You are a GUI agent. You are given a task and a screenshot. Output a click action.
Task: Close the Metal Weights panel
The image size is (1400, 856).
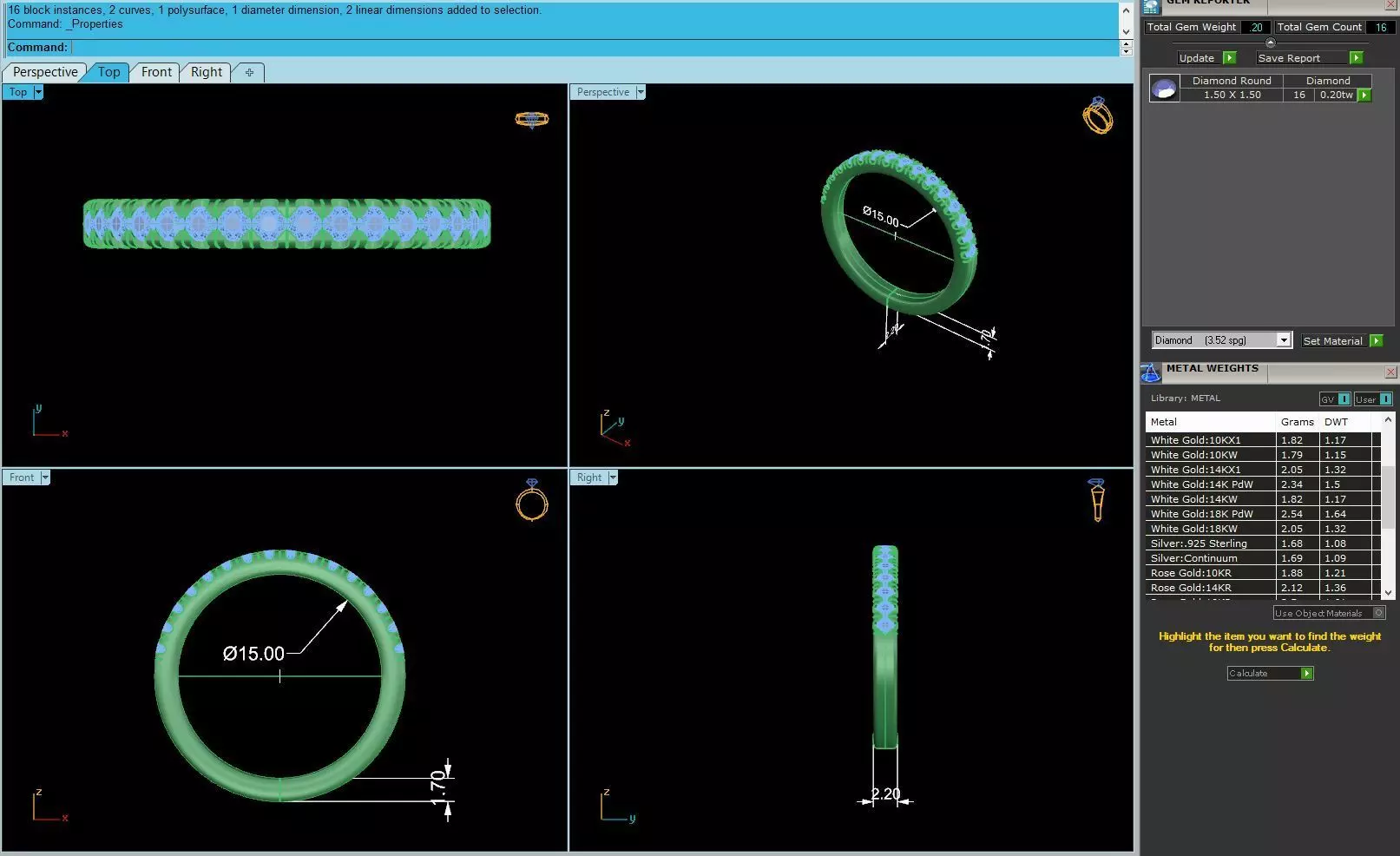(x=1390, y=372)
